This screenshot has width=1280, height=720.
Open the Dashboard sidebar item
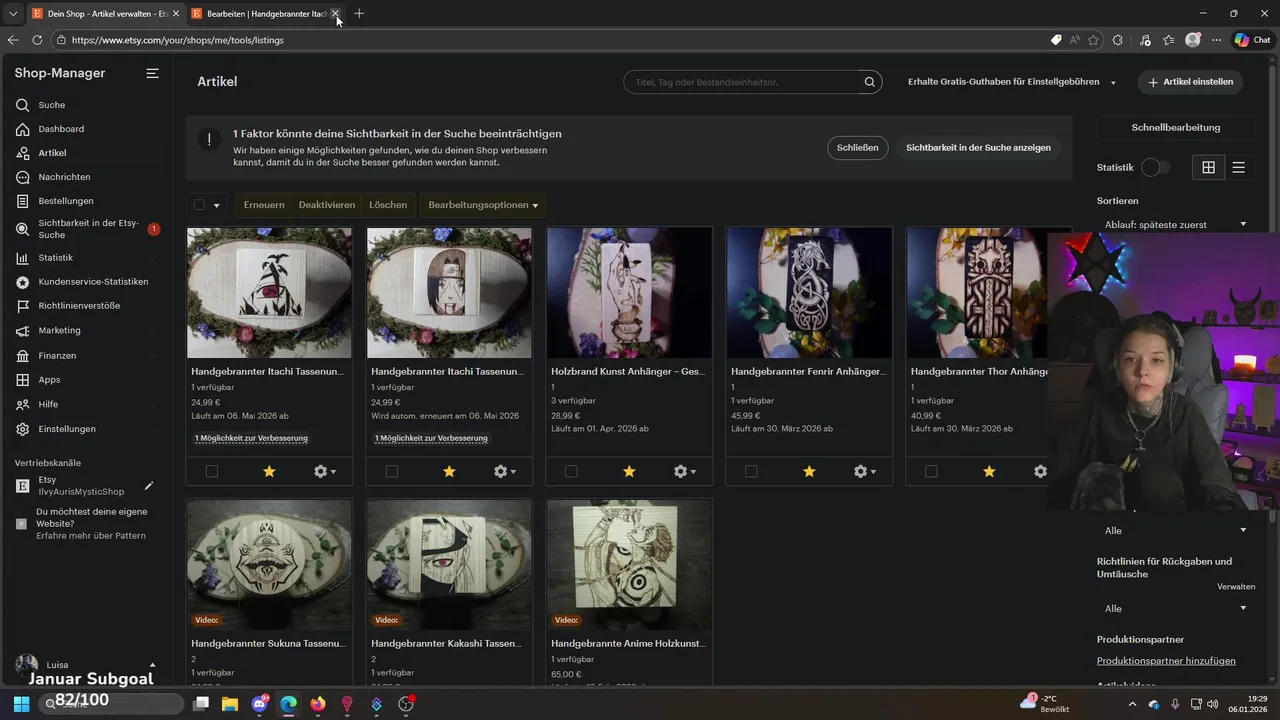pos(61,129)
